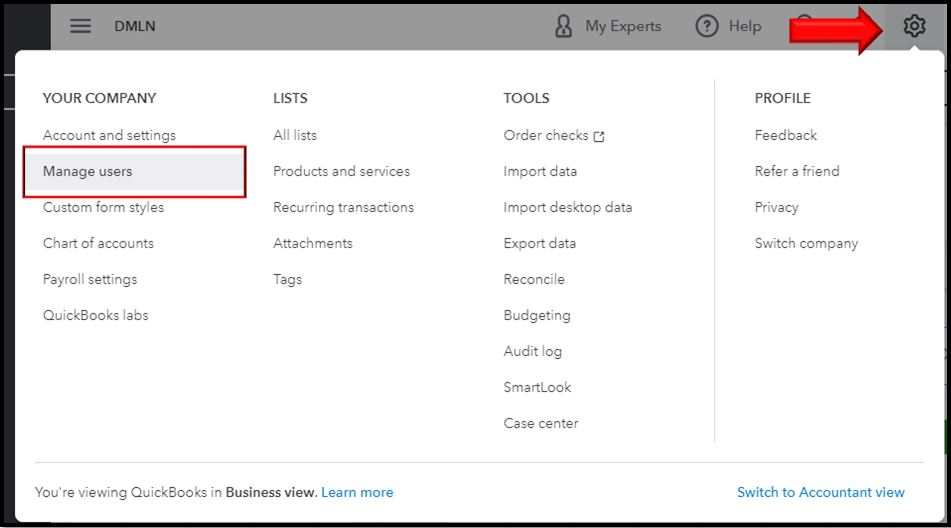This screenshot has height=528, width=951.
Task: Open the hamburger navigation menu
Action: (80, 26)
